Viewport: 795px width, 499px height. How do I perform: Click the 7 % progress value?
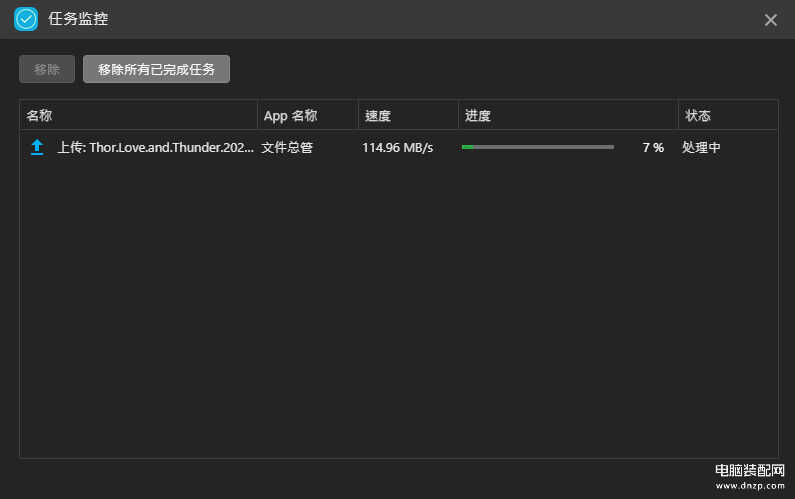tap(653, 148)
